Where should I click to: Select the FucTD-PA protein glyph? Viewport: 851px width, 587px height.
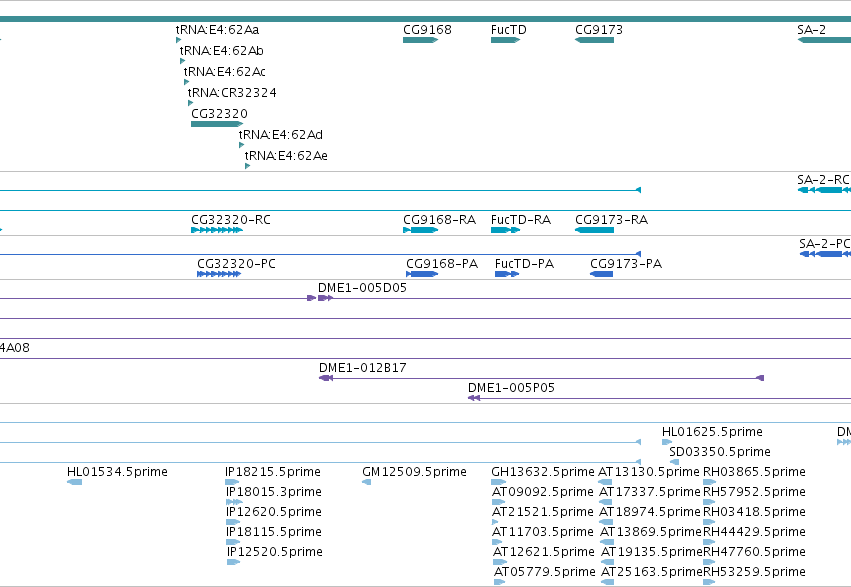click(x=507, y=274)
